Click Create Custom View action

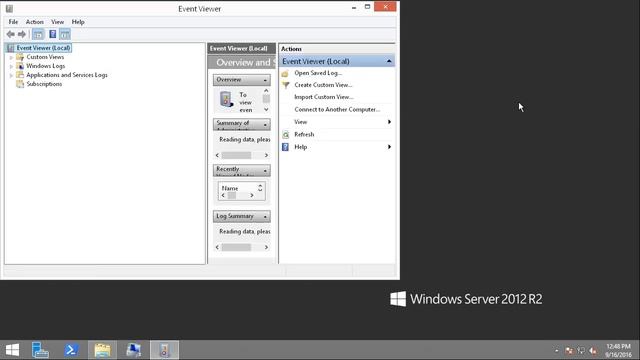(323, 85)
